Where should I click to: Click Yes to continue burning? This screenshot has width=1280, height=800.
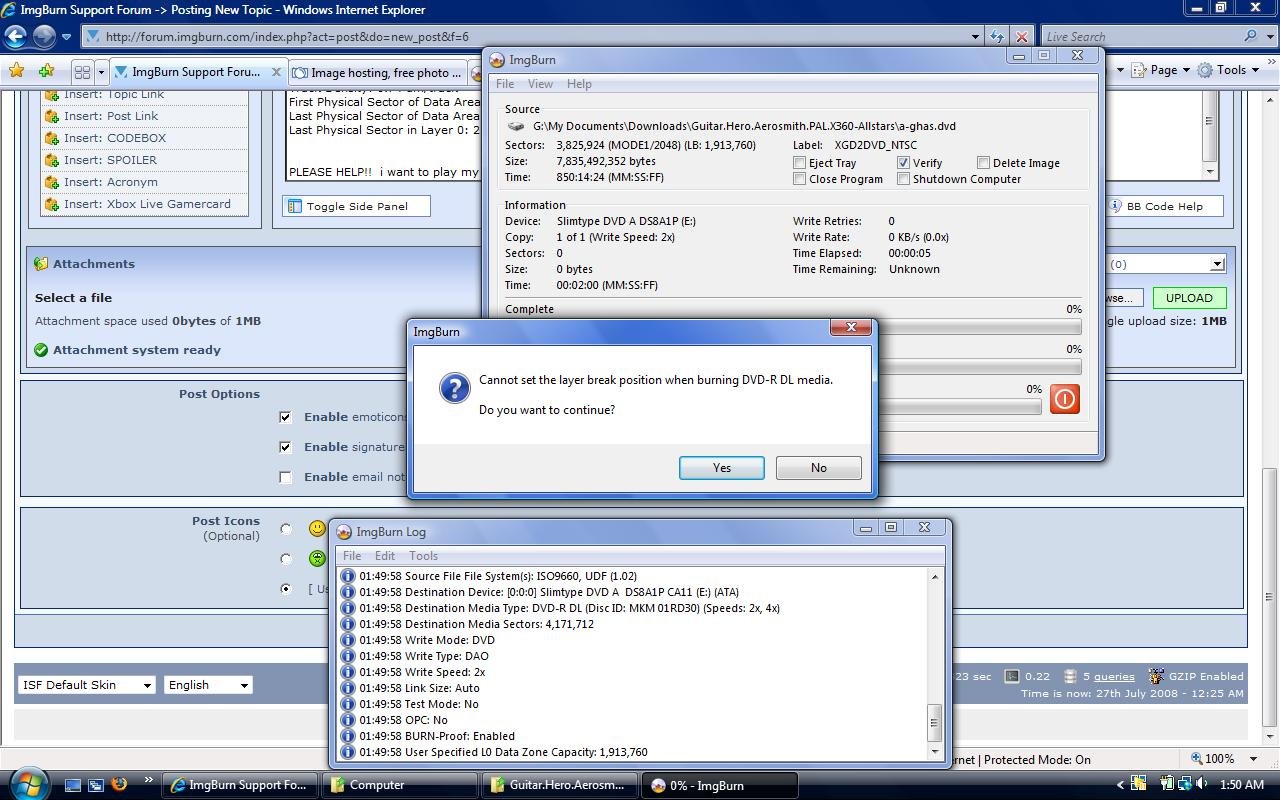[x=722, y=468]
